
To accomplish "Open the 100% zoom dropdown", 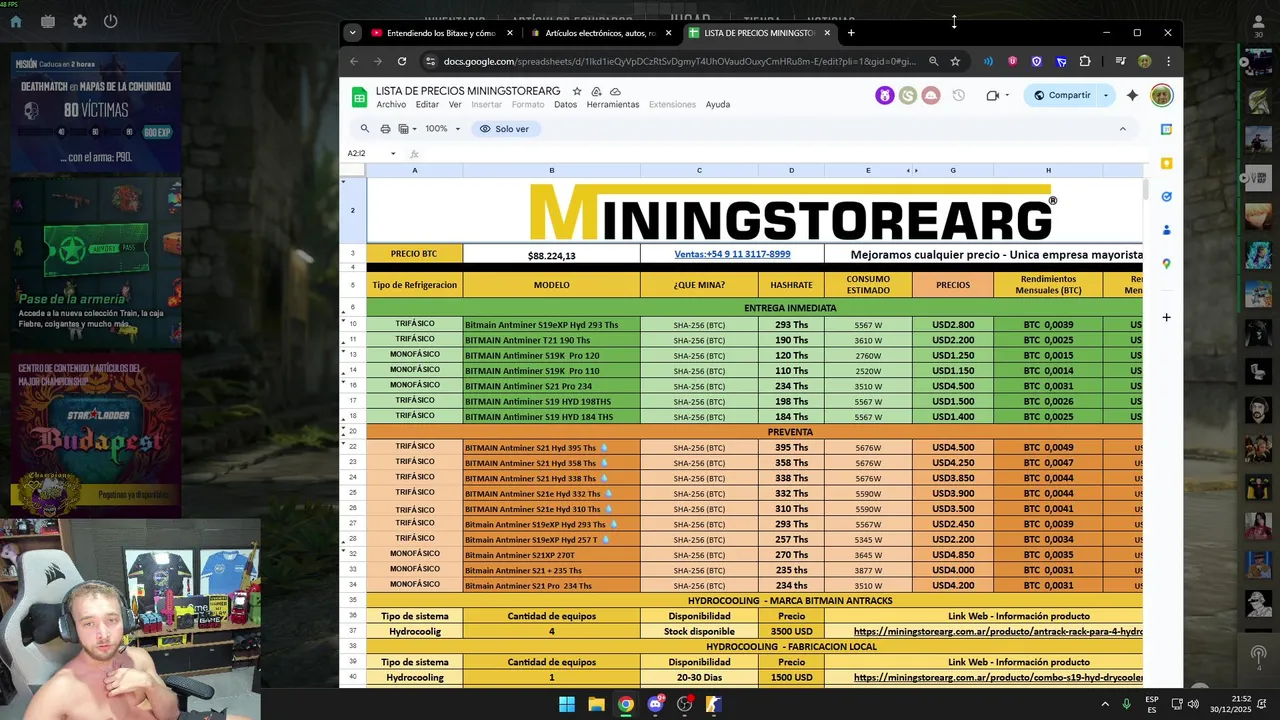I will coord(443,129).
